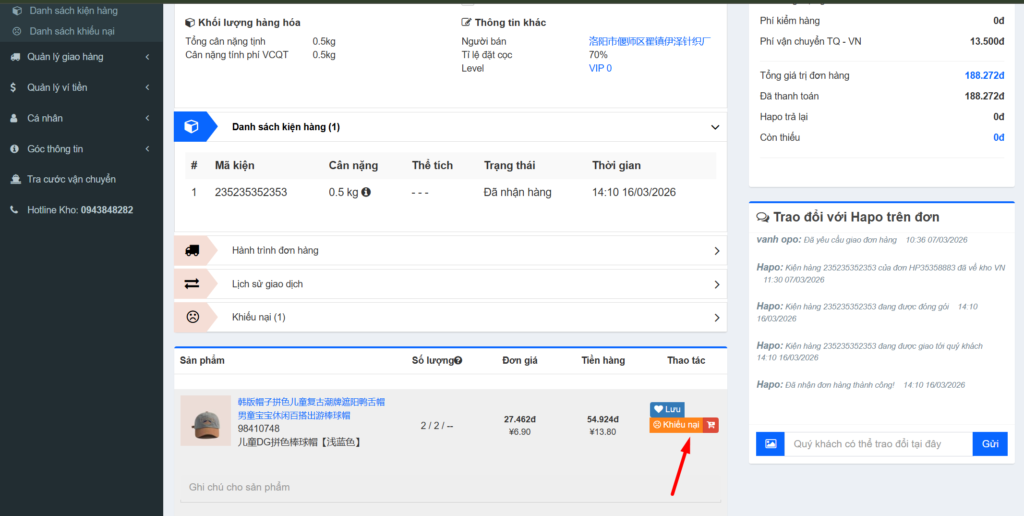Click package code 235235352353 cell
Image resolution: width=1024 pixels, height=516 pixels.
(x=251, y=193)
